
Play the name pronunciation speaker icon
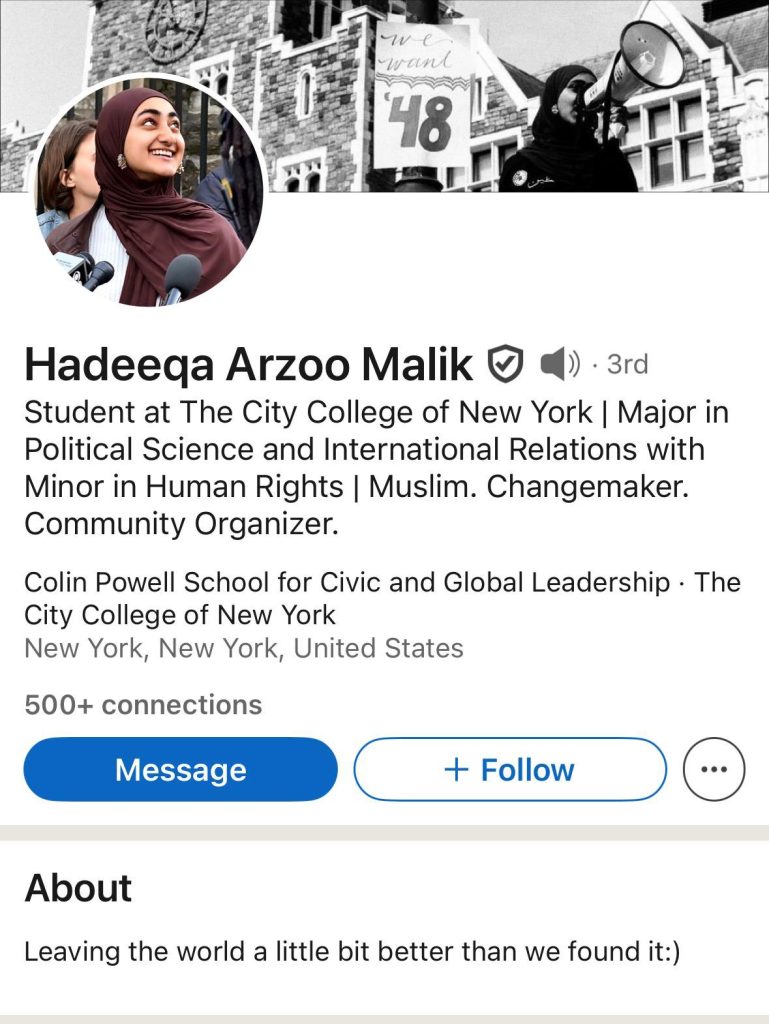(559, 364)
